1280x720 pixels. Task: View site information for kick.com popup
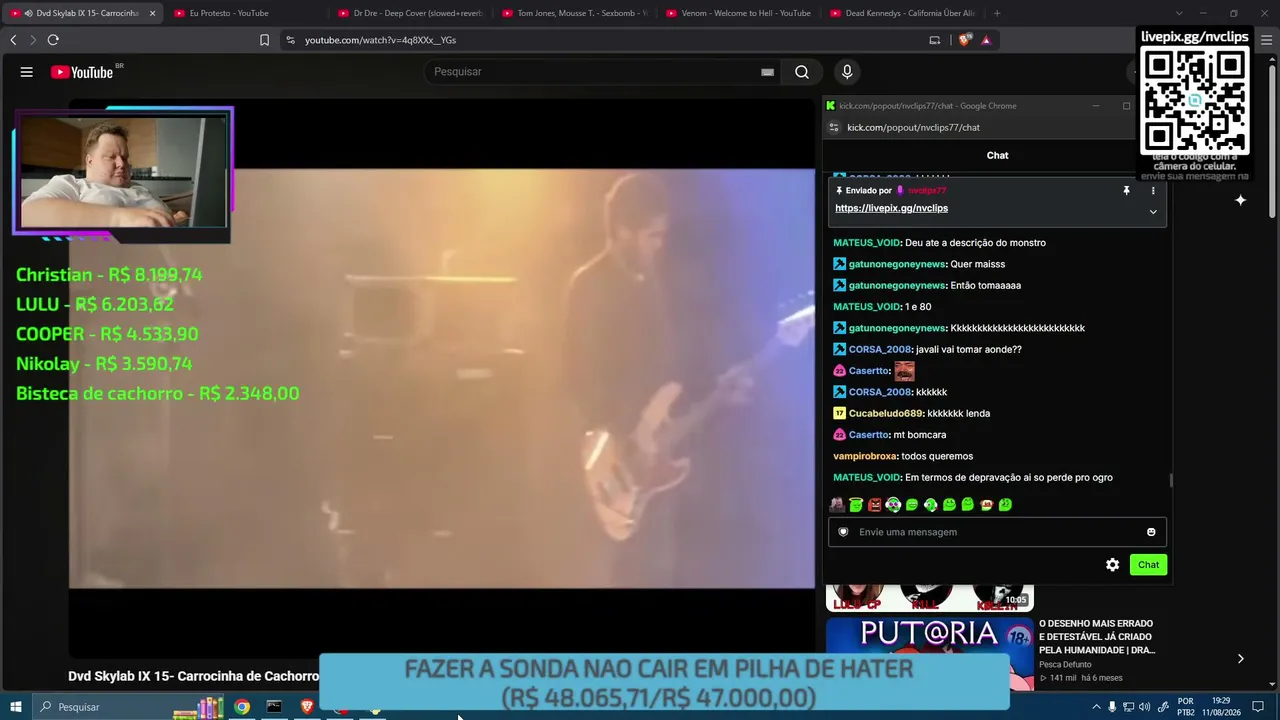coord(834,127)
